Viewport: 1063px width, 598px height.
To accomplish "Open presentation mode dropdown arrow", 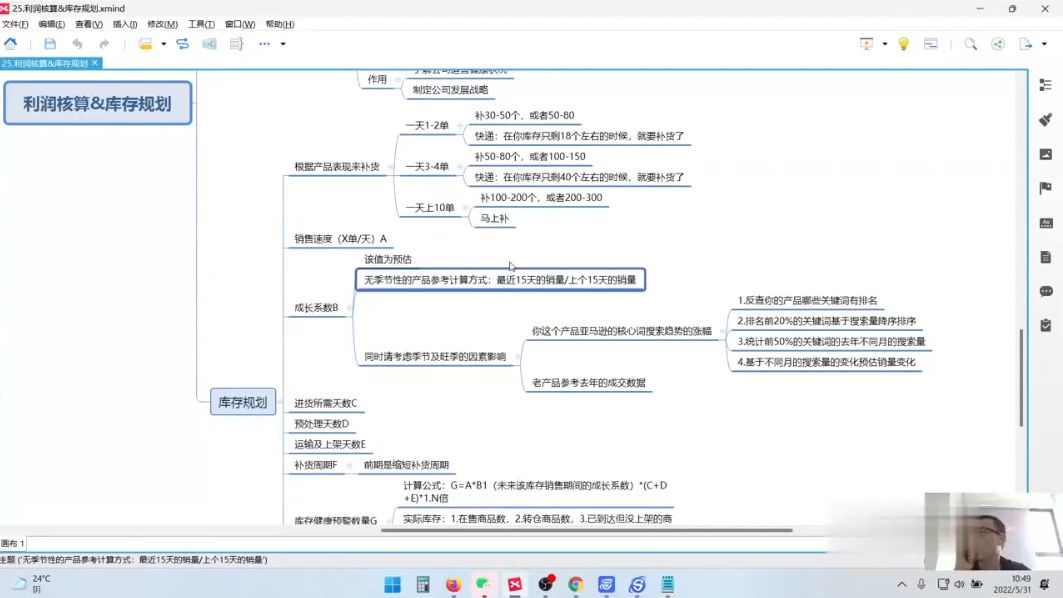I will [885, 44].
